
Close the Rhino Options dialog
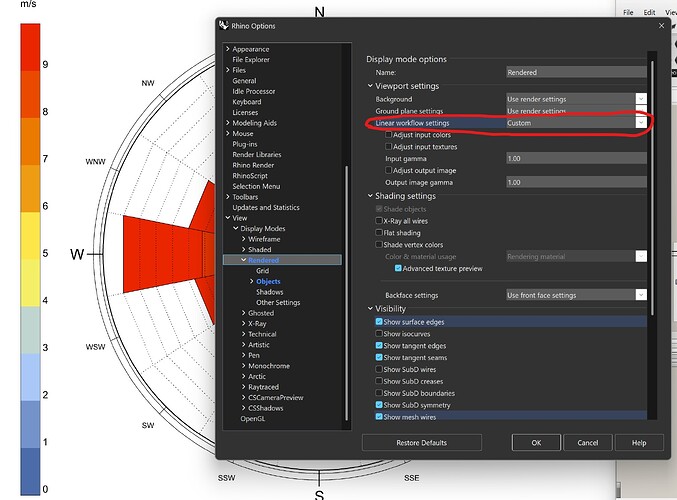tap(661, 26)
